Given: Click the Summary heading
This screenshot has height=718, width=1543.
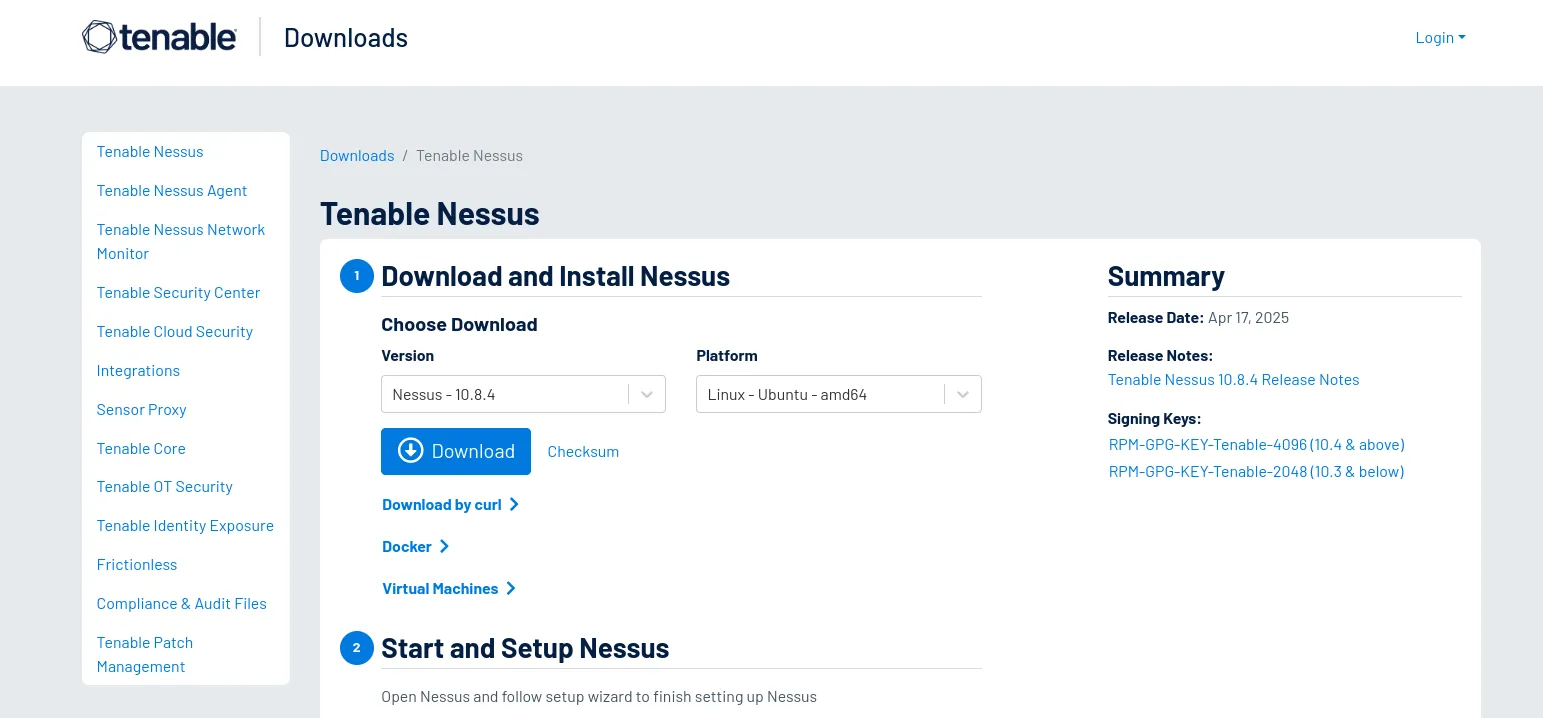Looking at the screenshot, I should (1166, 276).
